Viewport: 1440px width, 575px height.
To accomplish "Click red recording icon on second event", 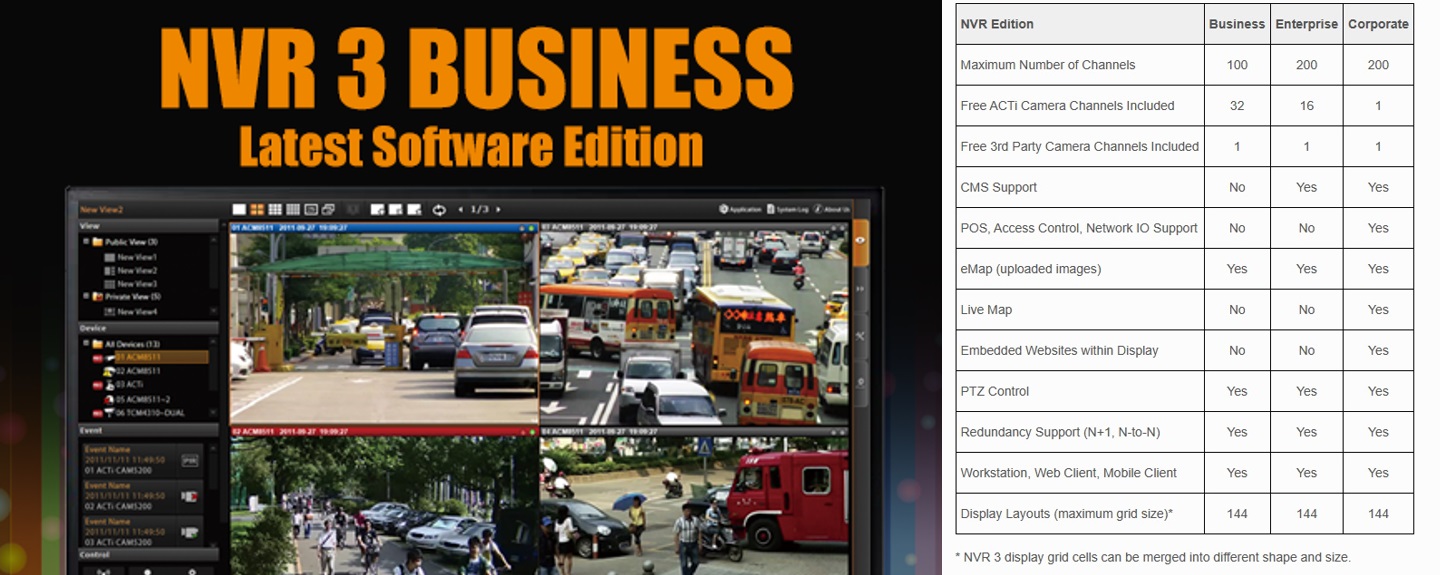I will coord(189,496).
